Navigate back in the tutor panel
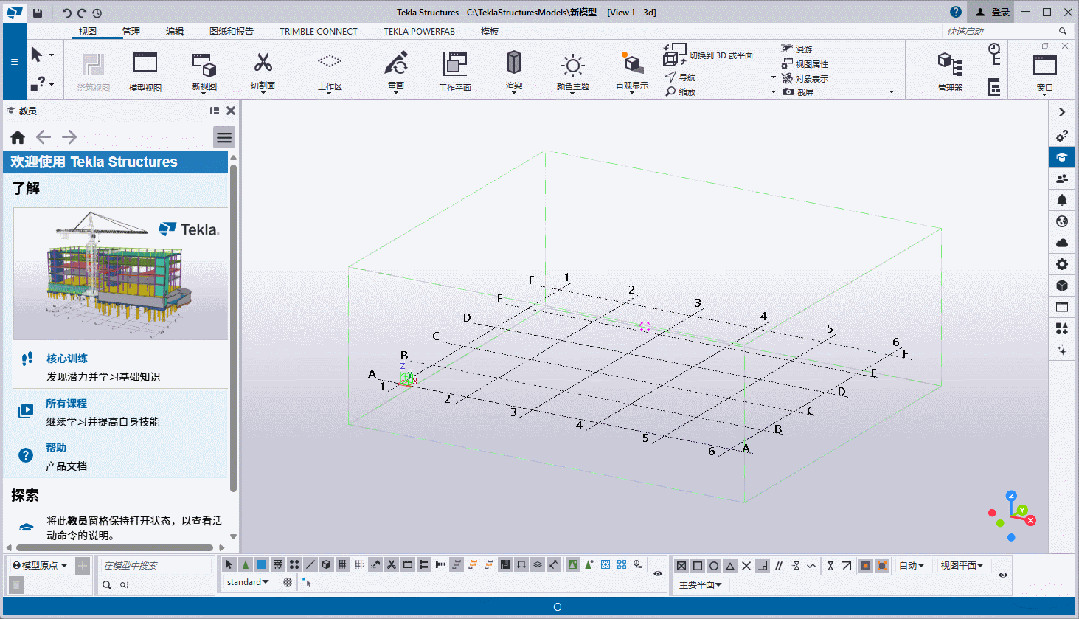 [43, 137]
